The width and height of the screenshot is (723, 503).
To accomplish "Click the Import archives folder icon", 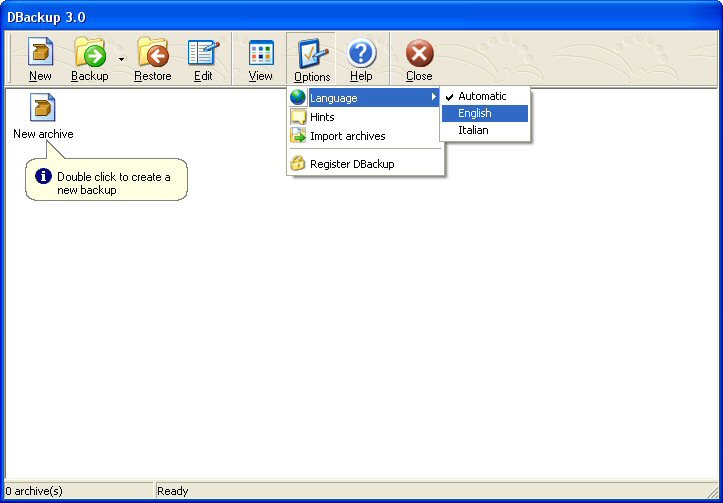I will 298,136.
